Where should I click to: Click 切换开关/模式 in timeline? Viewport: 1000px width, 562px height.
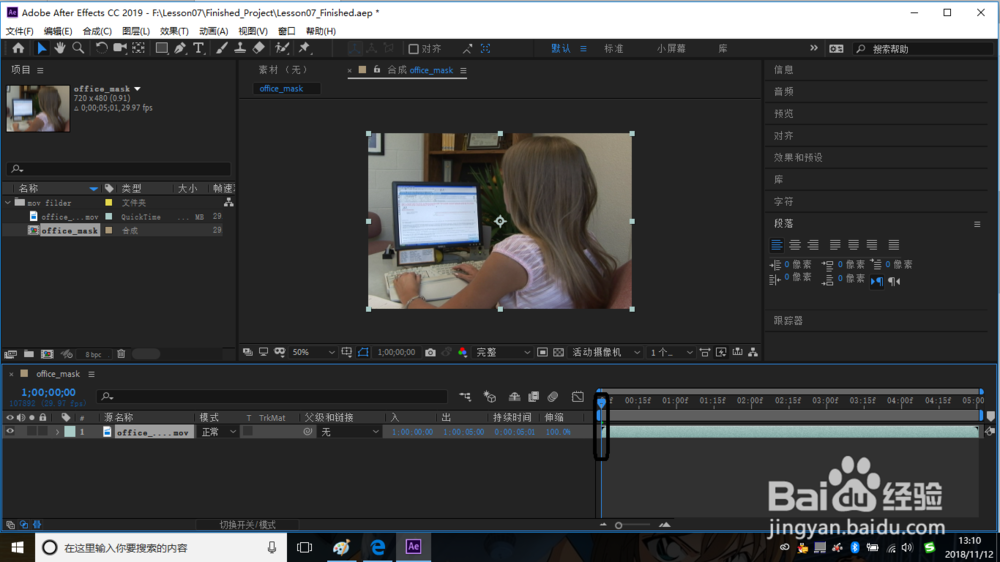pyautogui.click(x=247, y=525)
